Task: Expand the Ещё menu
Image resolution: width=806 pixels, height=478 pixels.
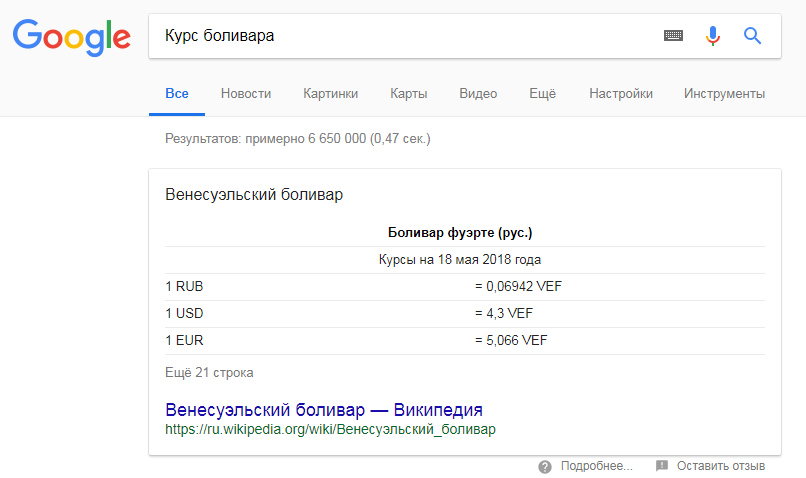Action: pyautogui.click(x=543, y=94)
